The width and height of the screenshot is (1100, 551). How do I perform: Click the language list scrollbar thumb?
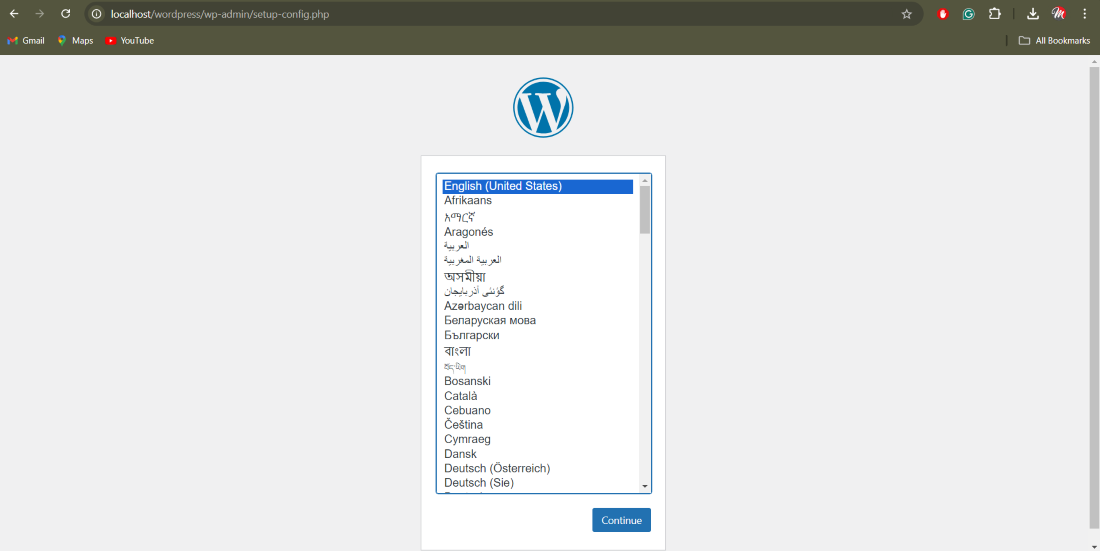pos(645,210)
